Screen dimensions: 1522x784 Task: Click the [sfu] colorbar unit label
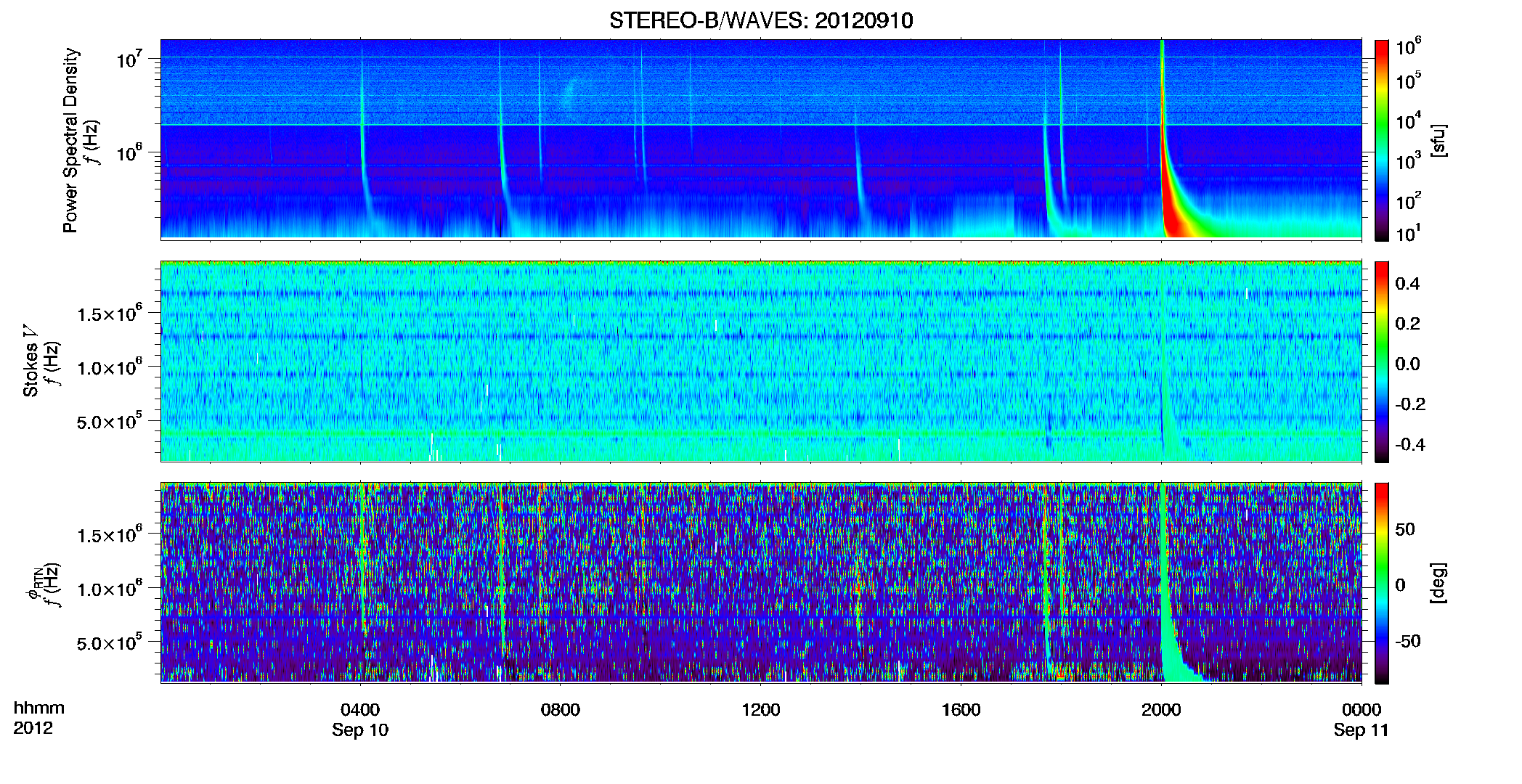pos(1438,140)
